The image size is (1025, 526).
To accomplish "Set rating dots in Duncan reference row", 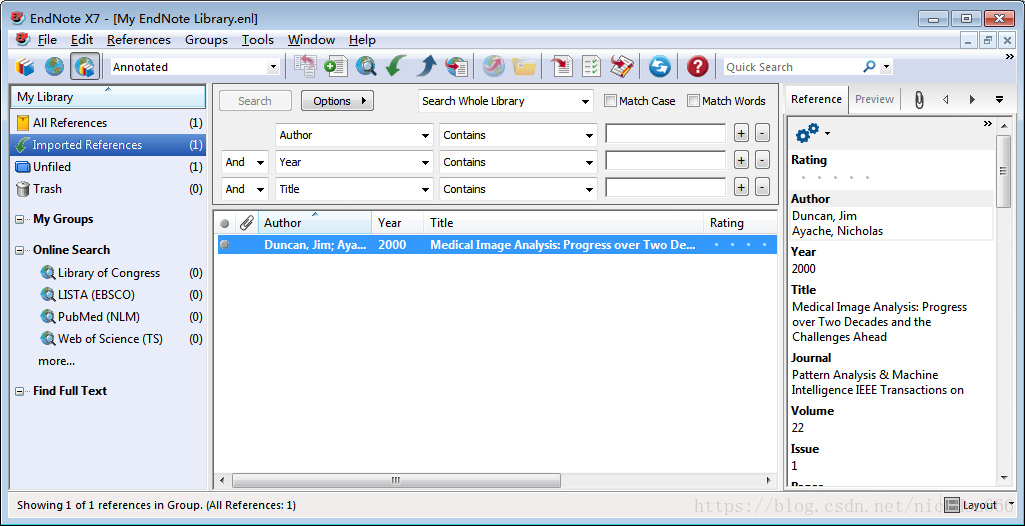I will (741, 245).
